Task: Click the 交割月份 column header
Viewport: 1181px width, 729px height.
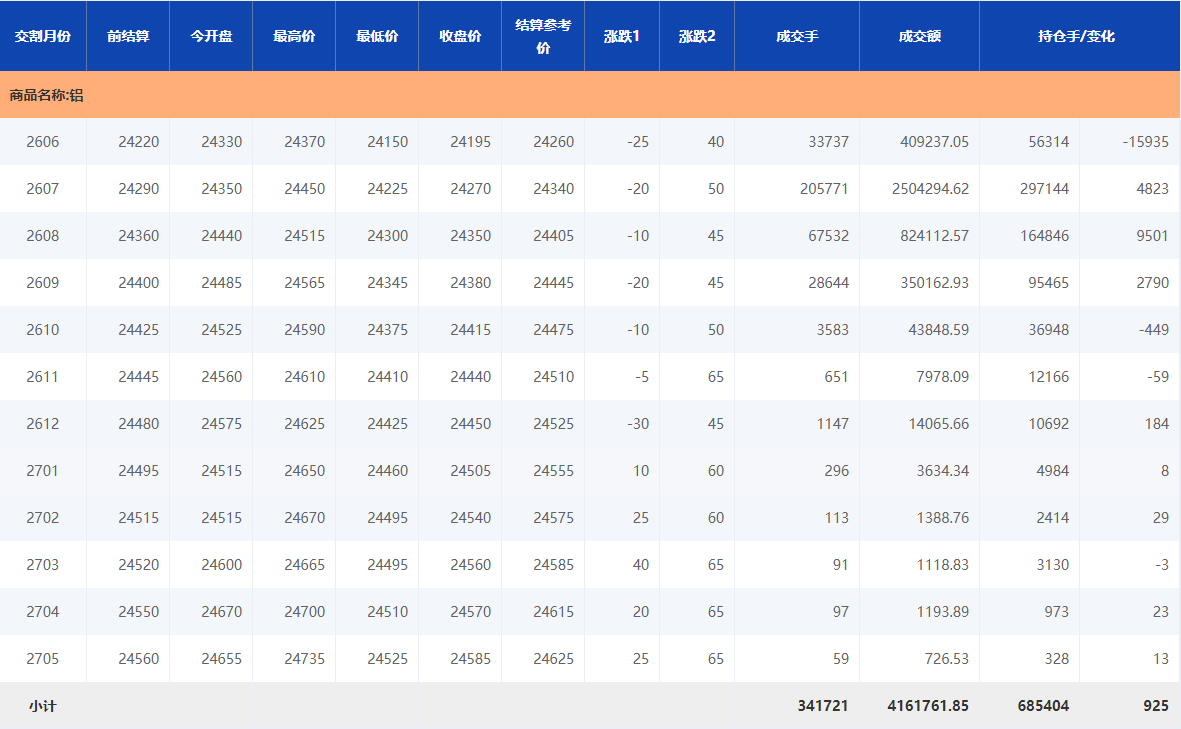Action: tap(43, 36)
